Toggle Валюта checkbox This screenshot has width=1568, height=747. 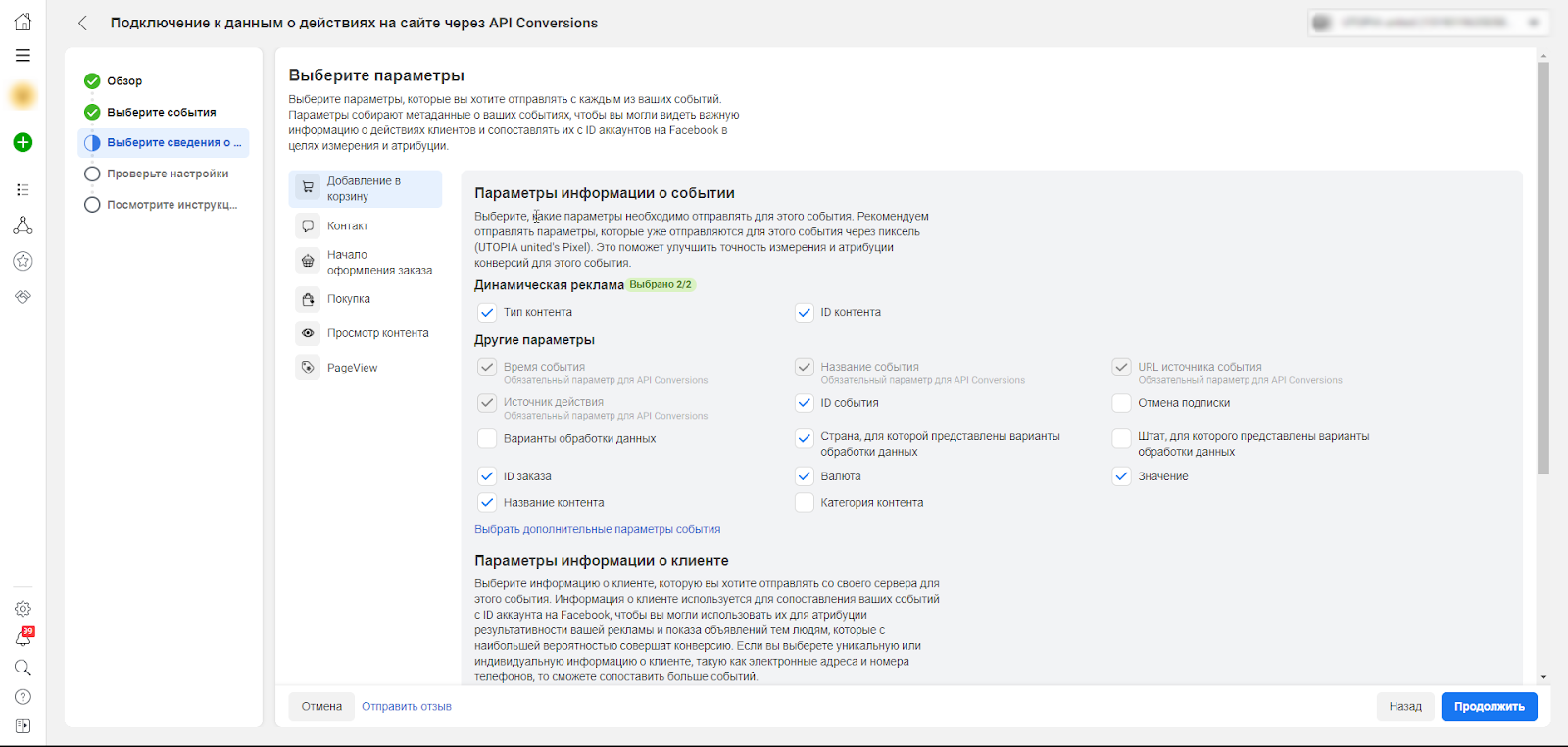point(805,476)
